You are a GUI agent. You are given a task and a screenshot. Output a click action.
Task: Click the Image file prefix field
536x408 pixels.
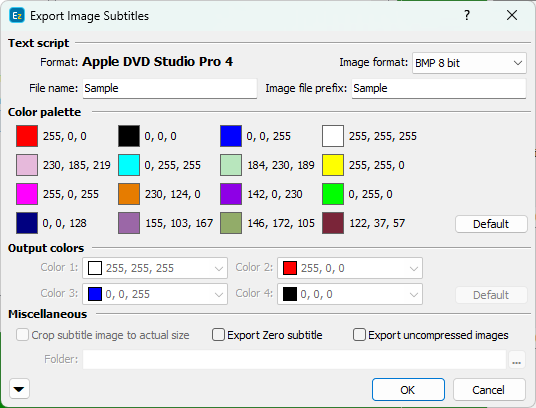coord(439,89)
